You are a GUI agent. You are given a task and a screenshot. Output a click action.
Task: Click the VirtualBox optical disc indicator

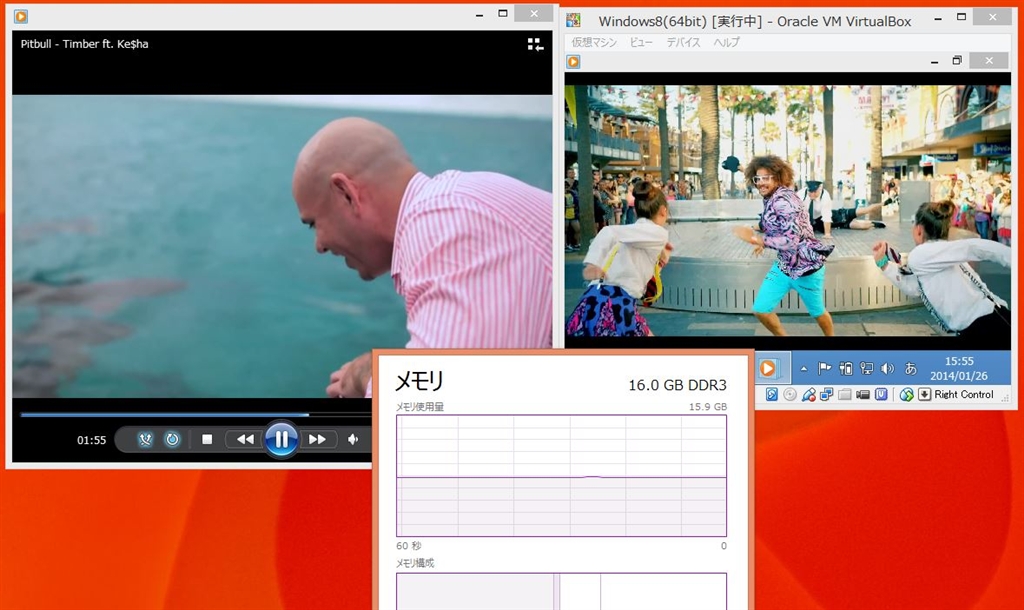790,394
